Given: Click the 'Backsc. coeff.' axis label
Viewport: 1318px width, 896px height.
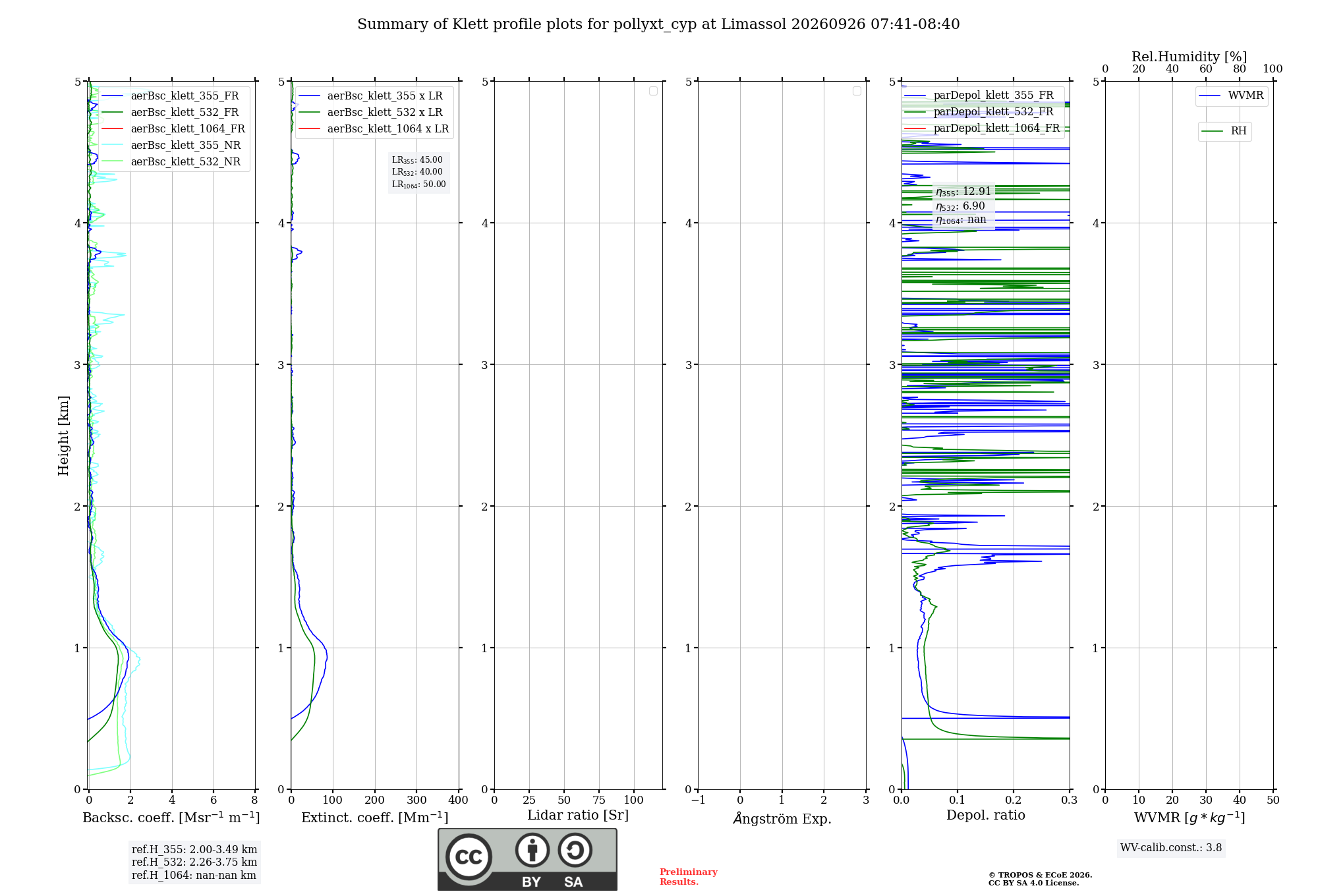Looking at the screenshot, I should 171,818.
